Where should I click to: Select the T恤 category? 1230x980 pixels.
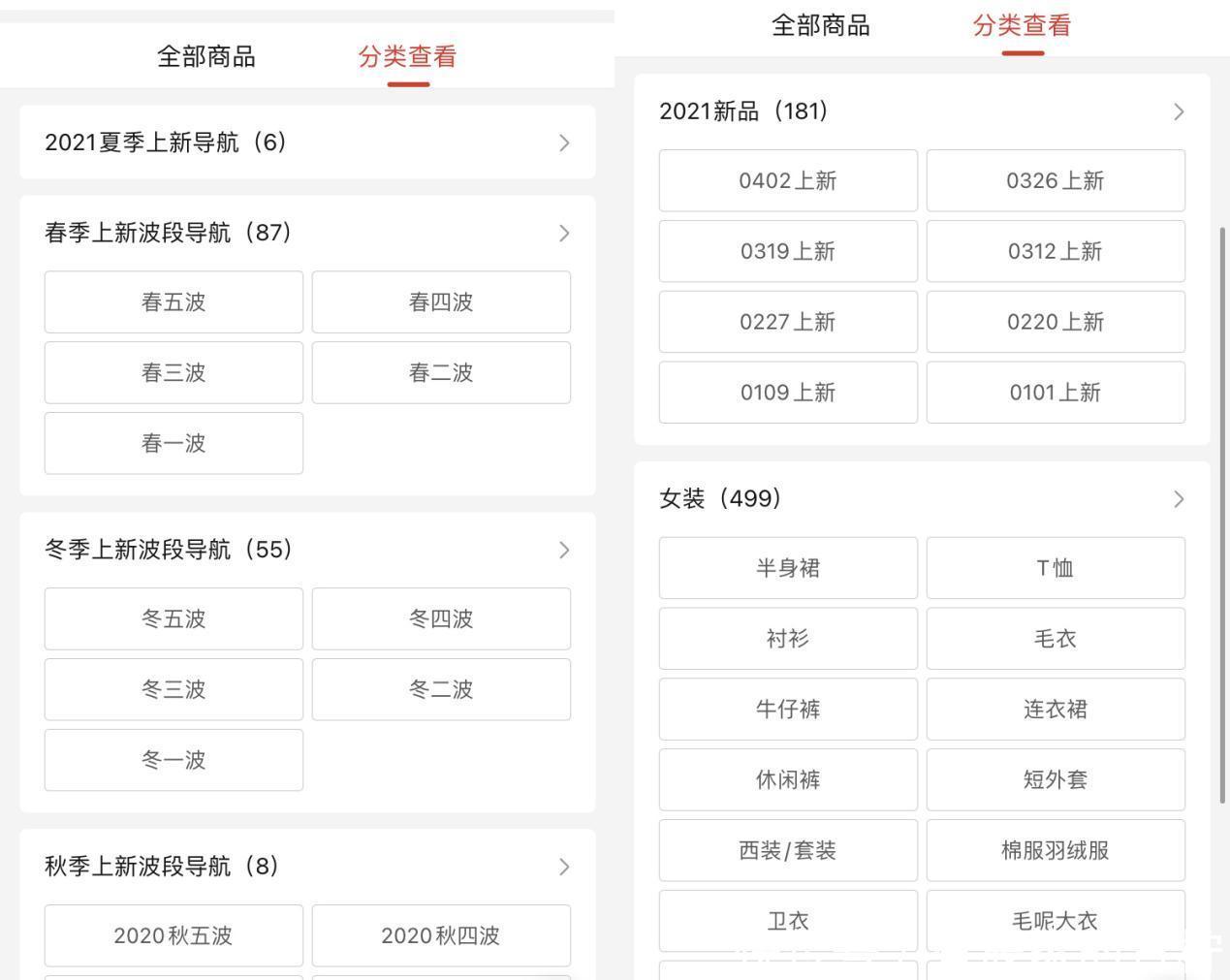[x=1055, y=568]
